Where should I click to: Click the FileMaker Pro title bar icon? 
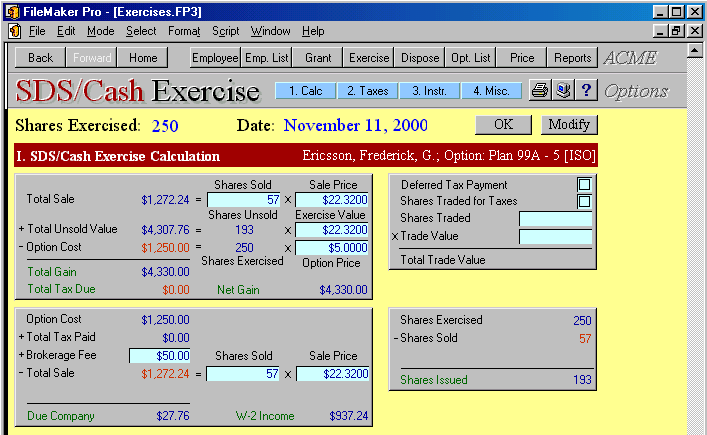[x=10, y=11]
